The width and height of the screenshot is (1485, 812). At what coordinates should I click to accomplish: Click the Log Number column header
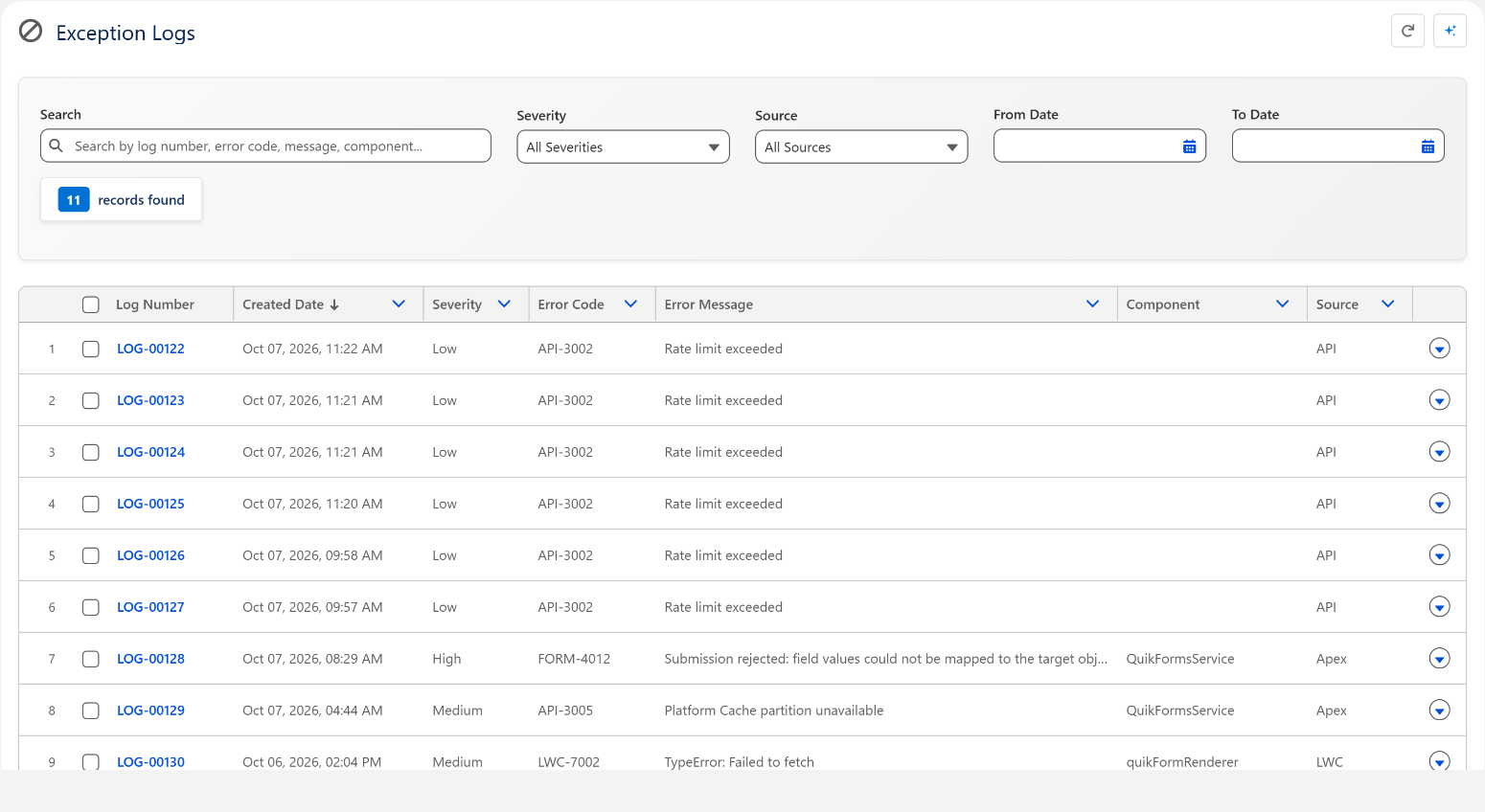pos(155,304)
